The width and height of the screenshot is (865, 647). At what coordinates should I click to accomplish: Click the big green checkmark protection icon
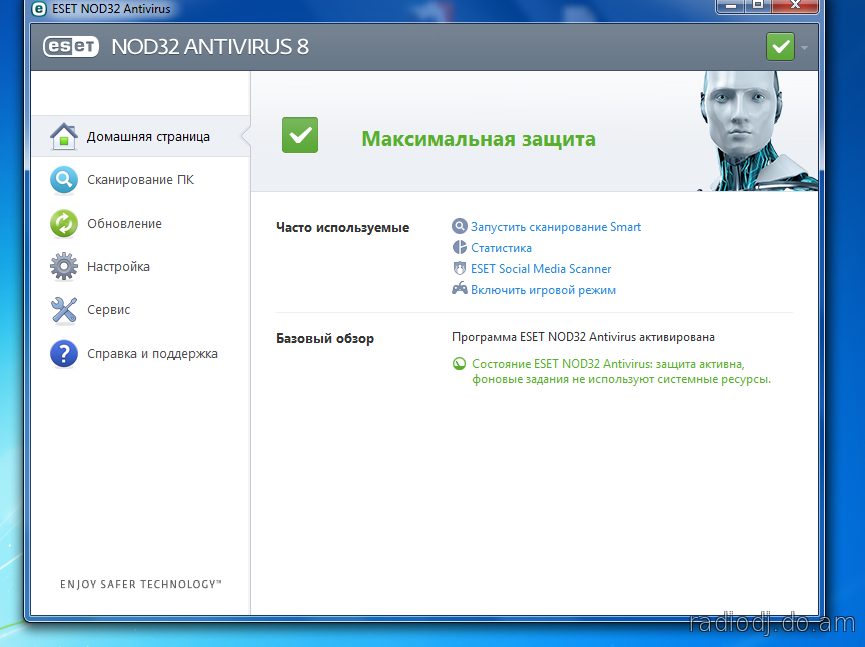(x=300, y=135)
